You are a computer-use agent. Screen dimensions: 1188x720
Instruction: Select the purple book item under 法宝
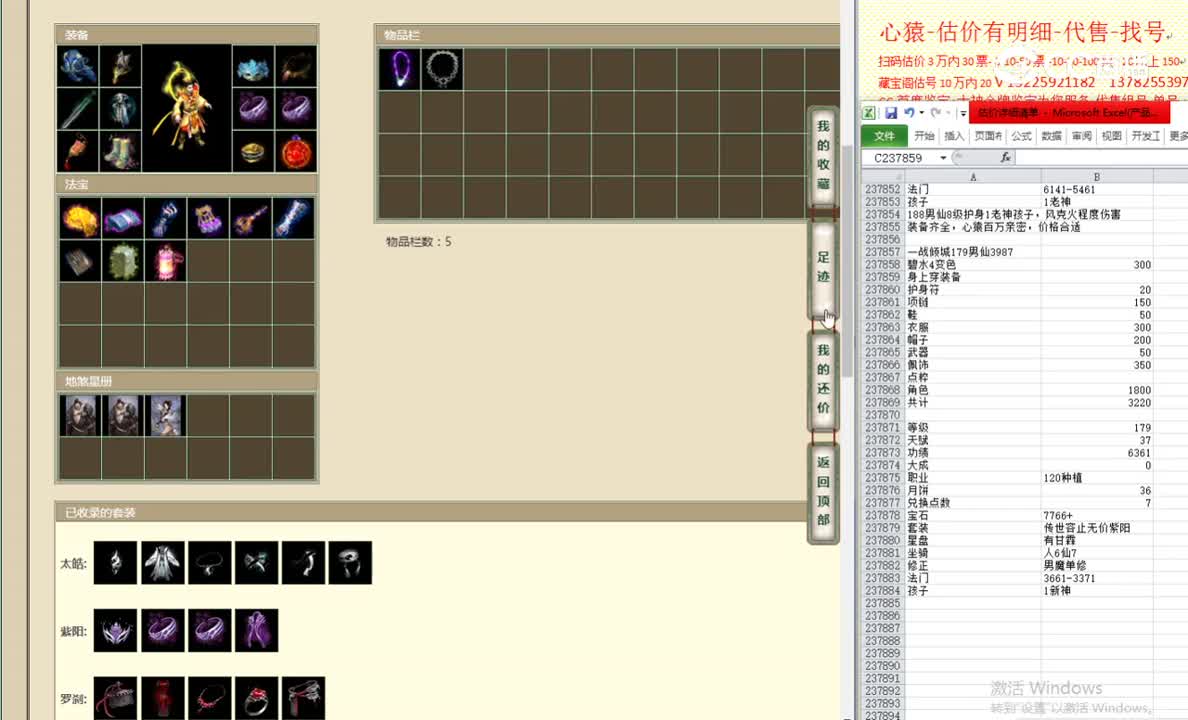tap(123, 219)
